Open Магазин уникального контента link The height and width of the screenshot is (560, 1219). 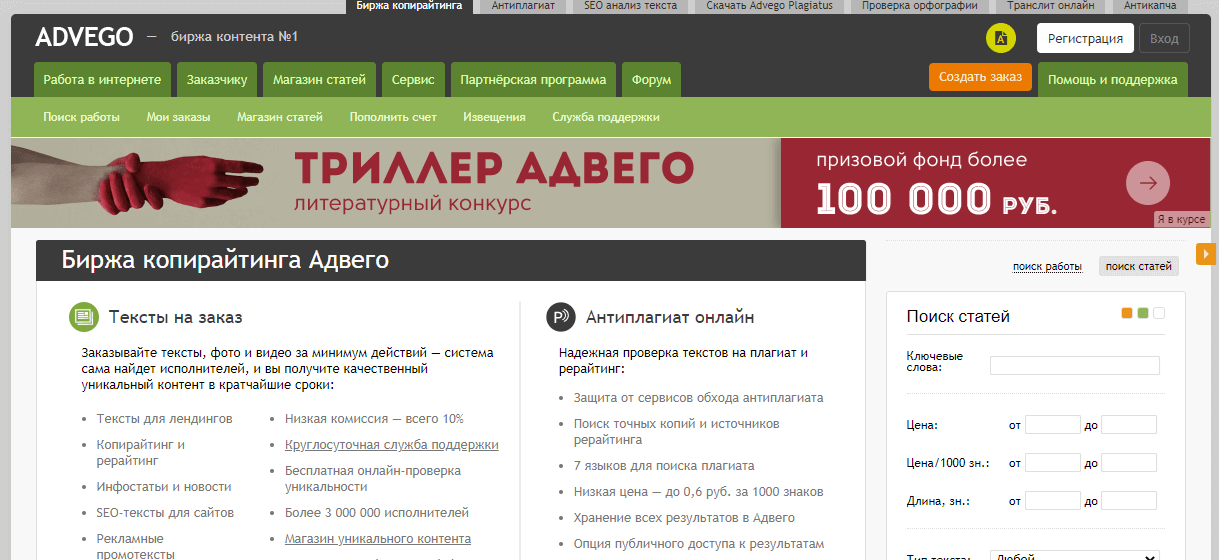378,539
